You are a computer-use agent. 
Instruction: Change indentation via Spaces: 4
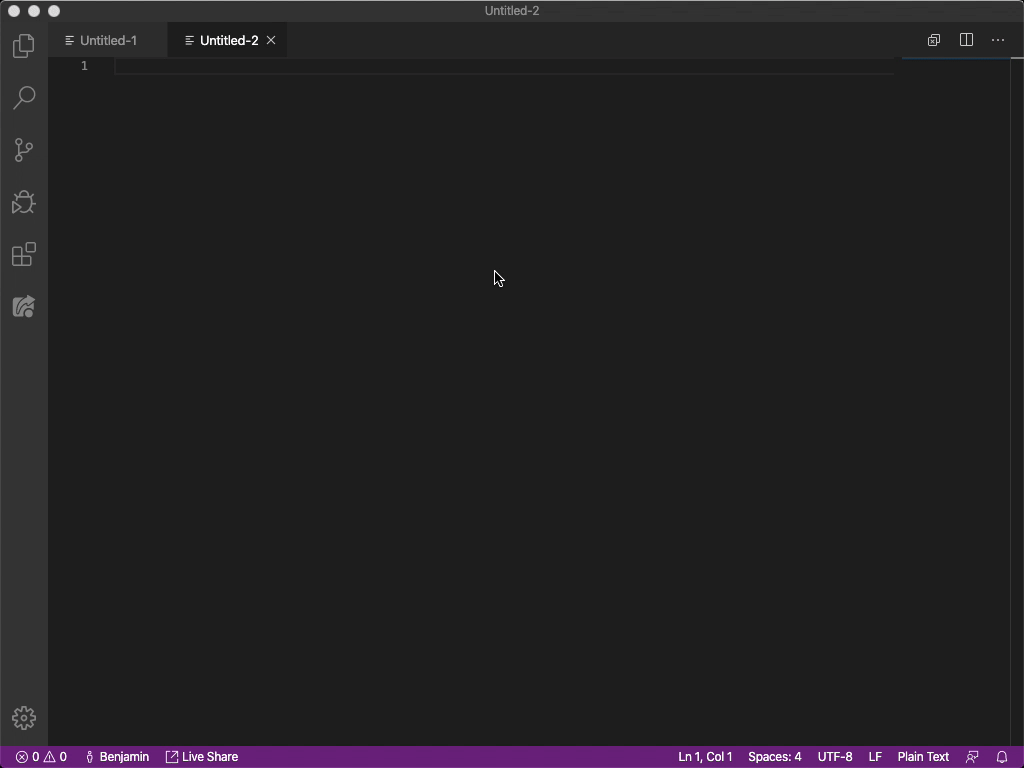[775, 757]
